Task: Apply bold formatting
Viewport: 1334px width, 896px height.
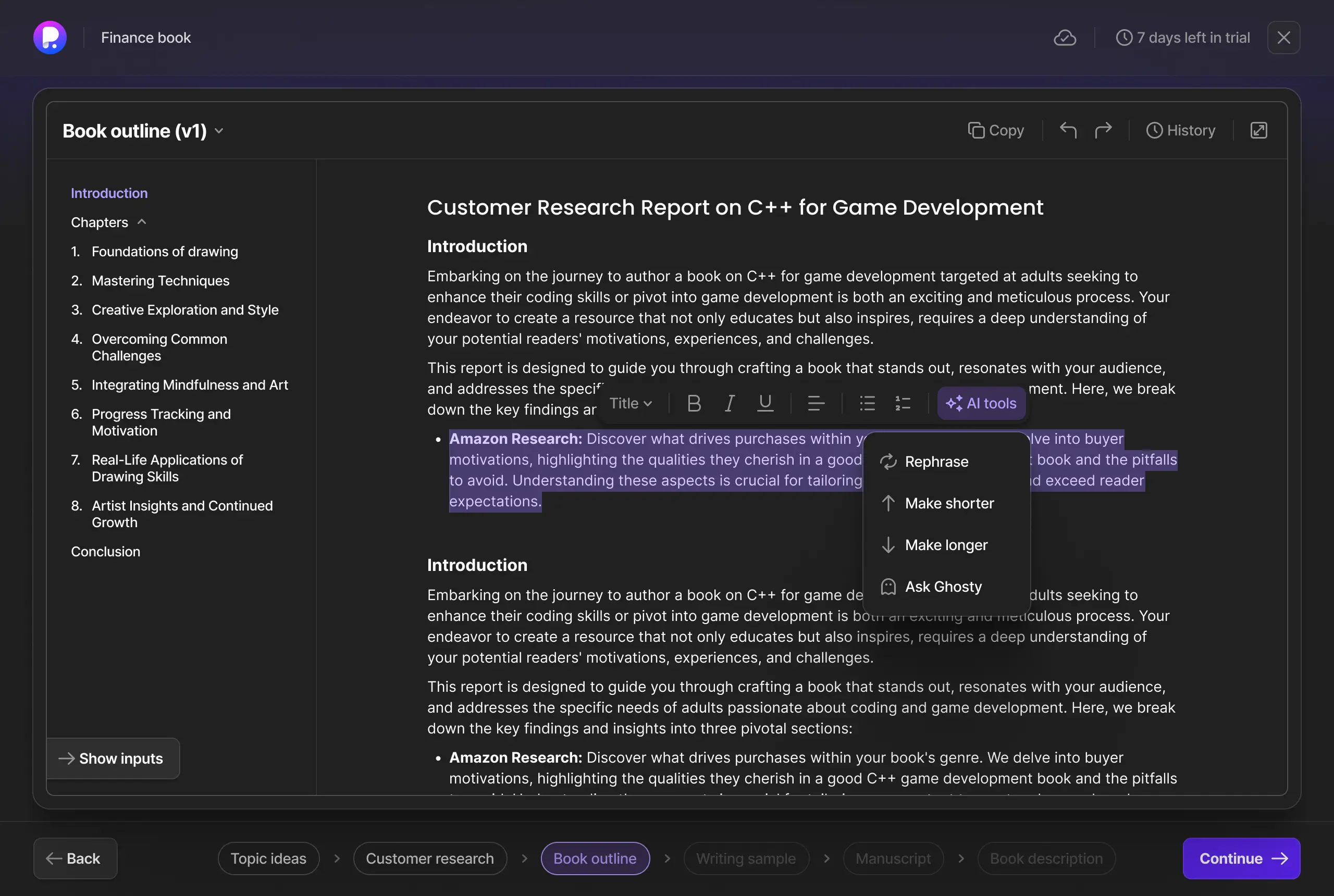Action: coord(693,403)
